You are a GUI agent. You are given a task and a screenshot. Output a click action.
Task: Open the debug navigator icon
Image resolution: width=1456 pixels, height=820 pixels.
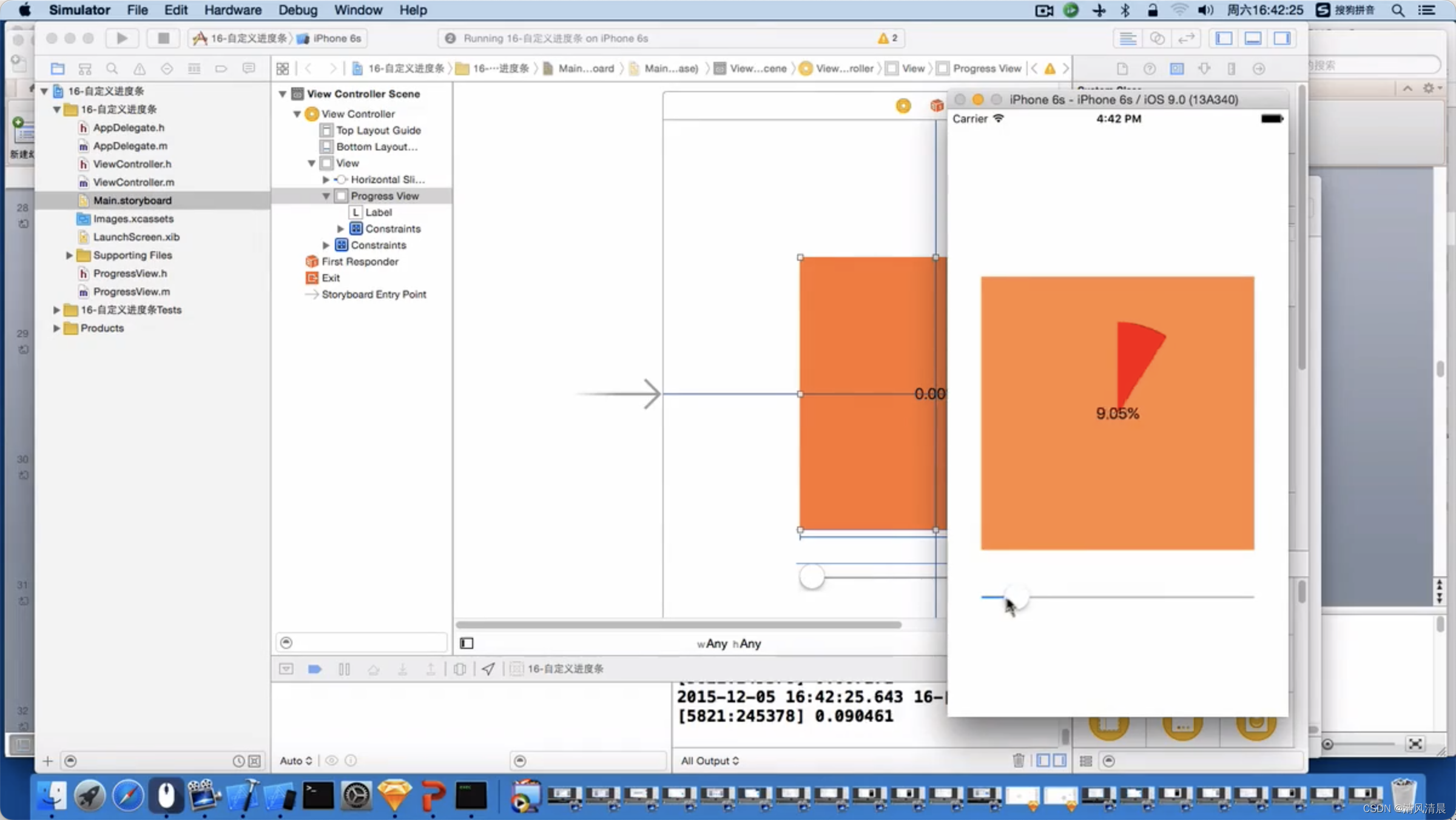click(194, 69)
